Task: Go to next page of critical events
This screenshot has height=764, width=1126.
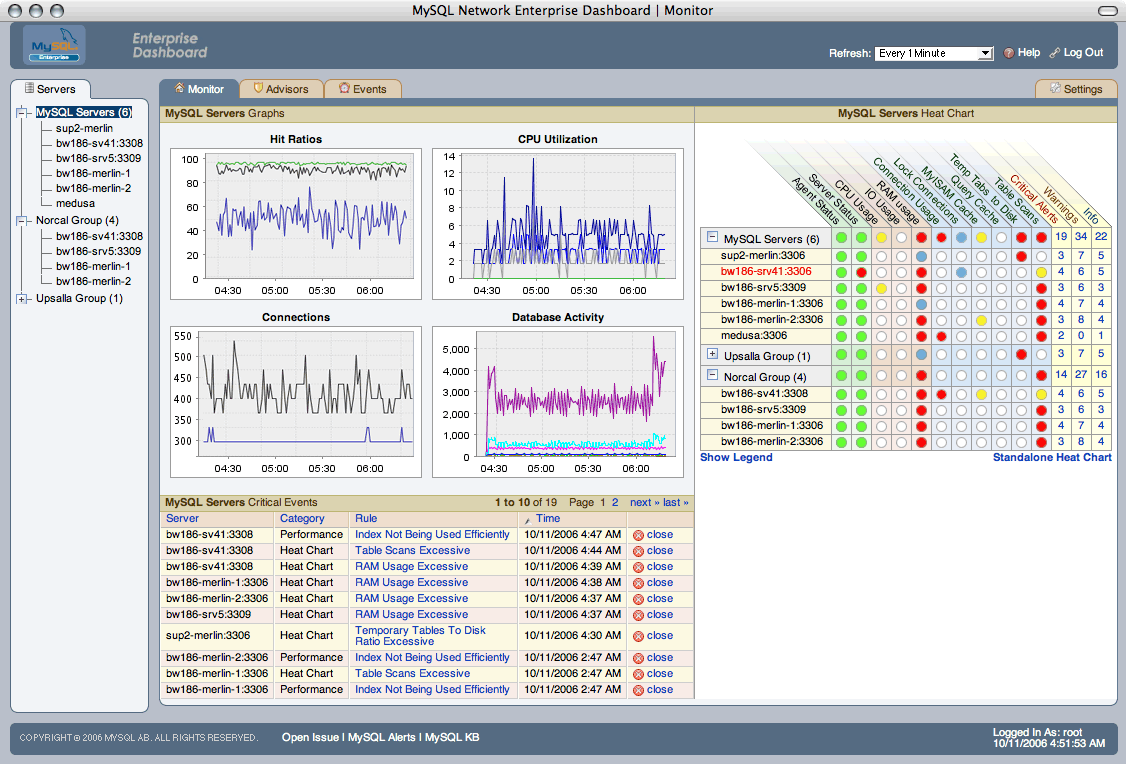Action: click(643, 502)
